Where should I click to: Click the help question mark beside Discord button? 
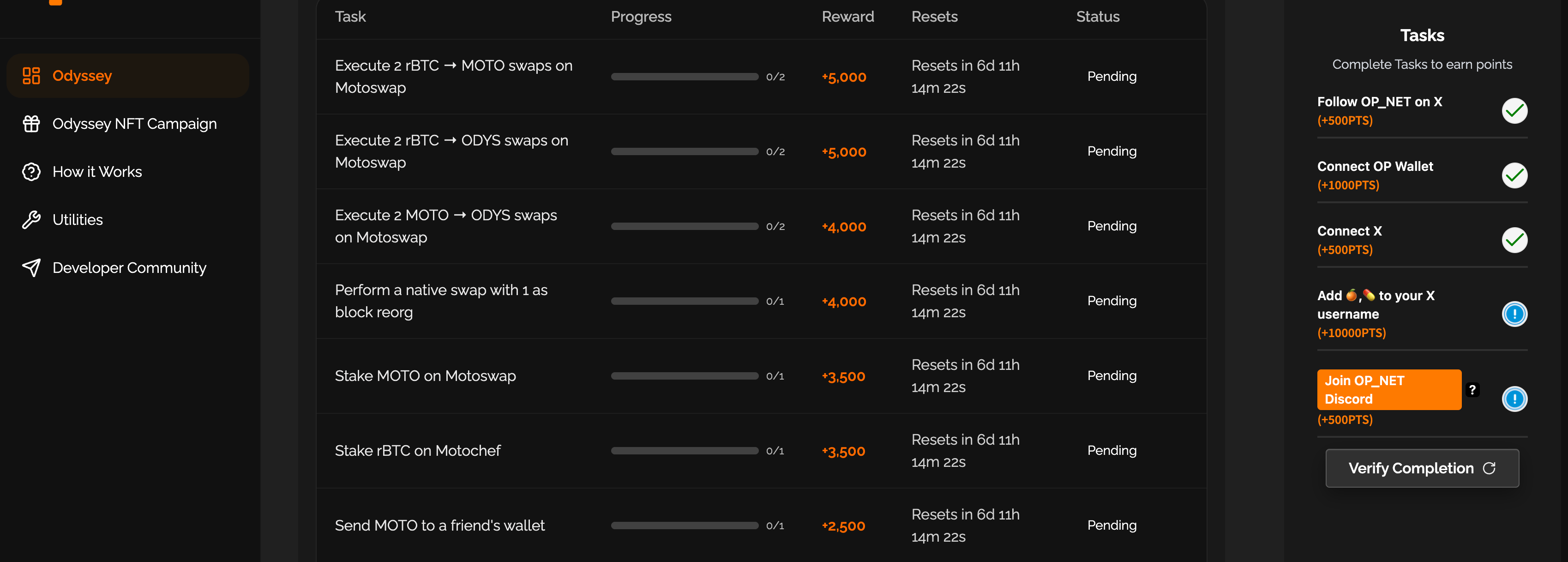coord(1472,390)
